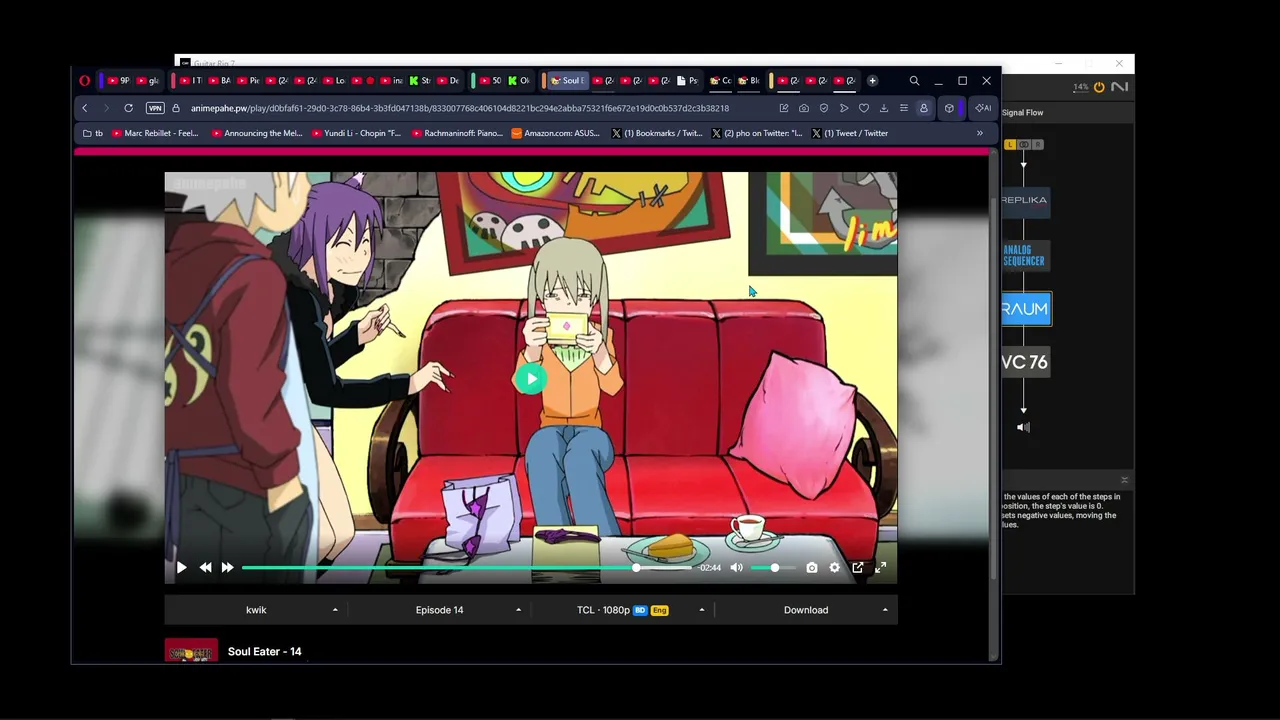Select the Analog Sequencer module in Guitar Rig
The image size is (1280, 720).
(1024, 256)
